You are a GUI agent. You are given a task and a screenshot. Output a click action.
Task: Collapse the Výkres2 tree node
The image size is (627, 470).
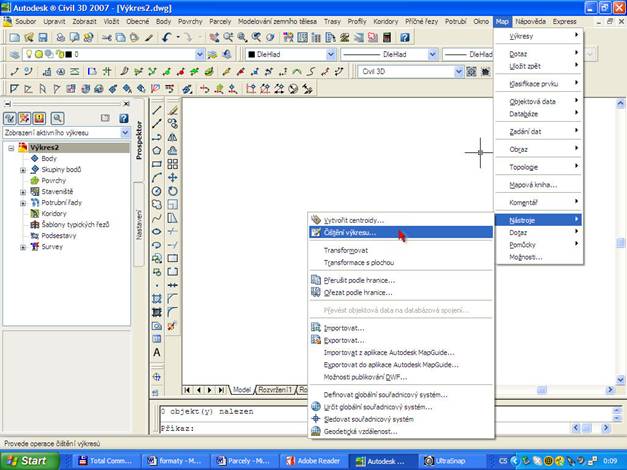click(11, 148)
